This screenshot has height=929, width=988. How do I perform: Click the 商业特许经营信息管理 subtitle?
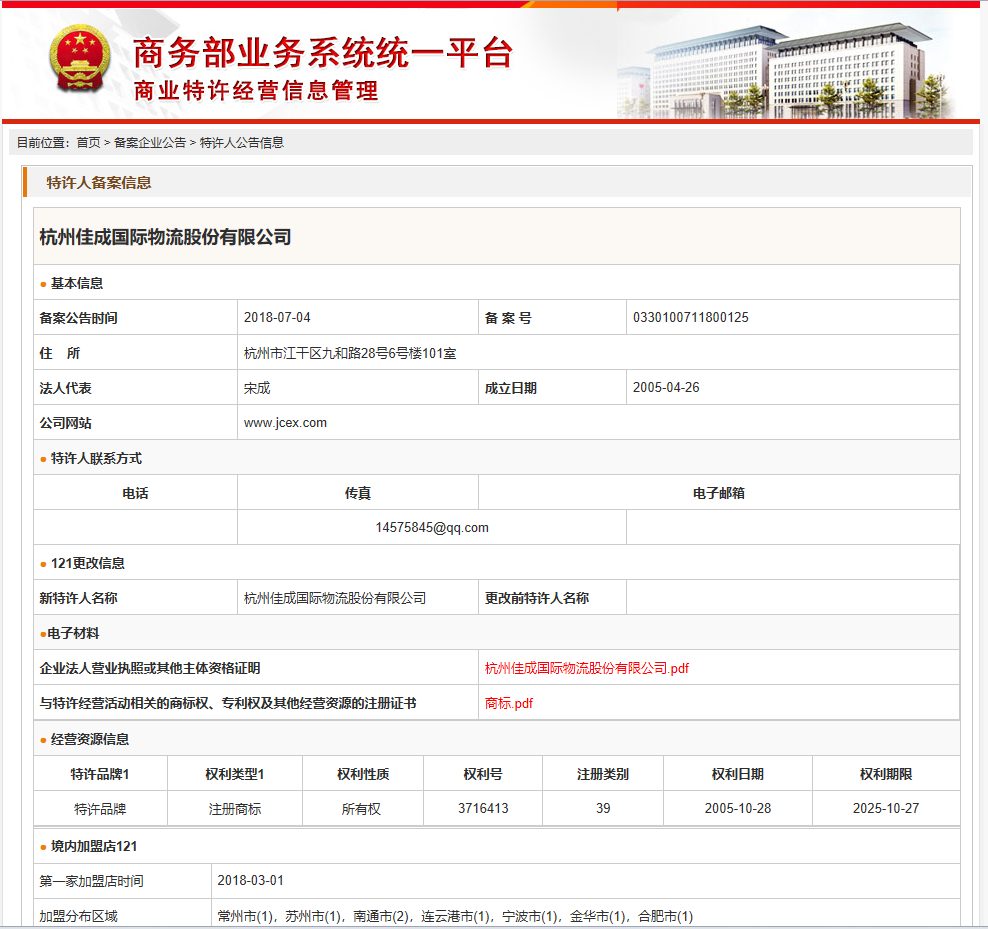pyautogui.click(x=256, y=91)
